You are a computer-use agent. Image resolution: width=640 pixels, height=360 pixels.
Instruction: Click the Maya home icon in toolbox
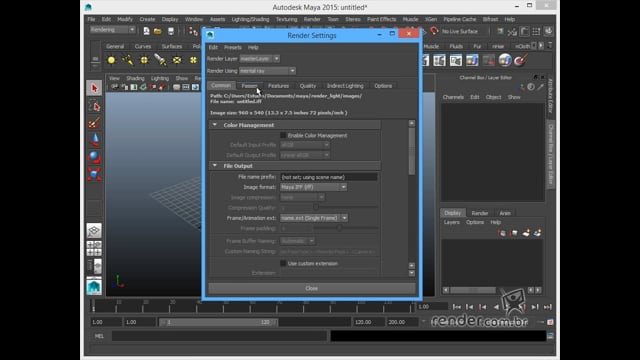point(94,286)
